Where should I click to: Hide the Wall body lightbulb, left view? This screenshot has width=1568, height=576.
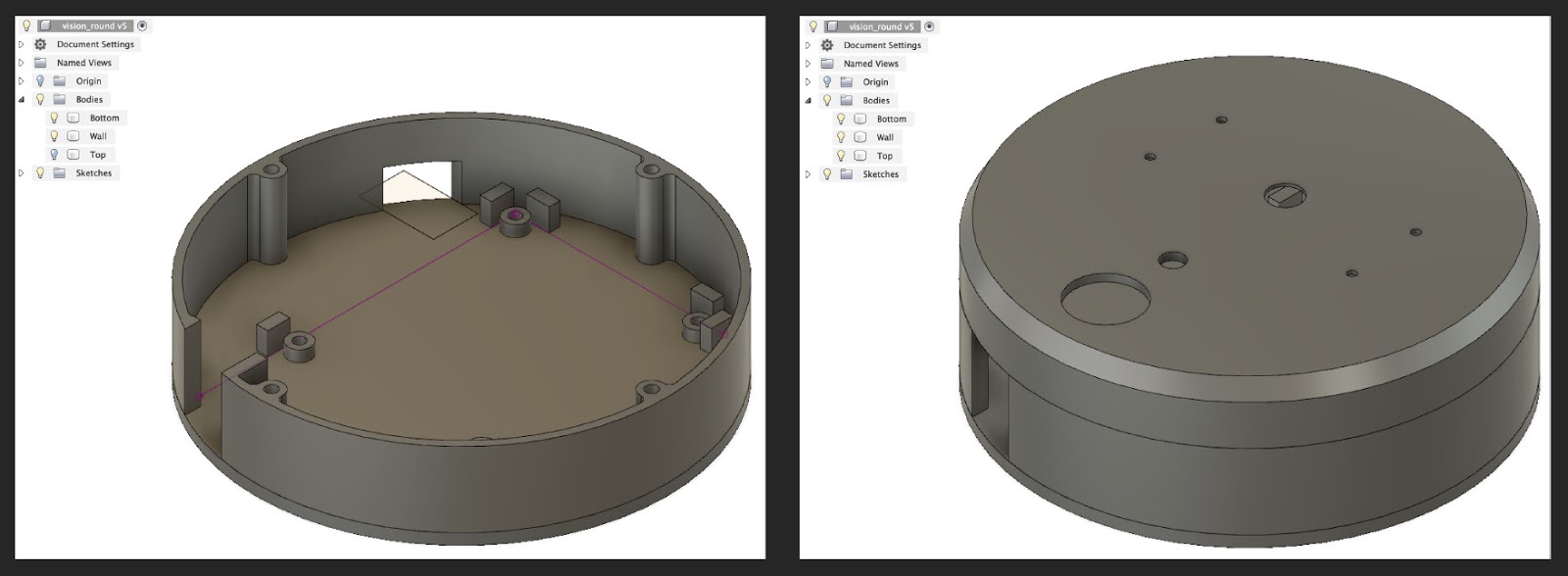click(x=54, y=136)
